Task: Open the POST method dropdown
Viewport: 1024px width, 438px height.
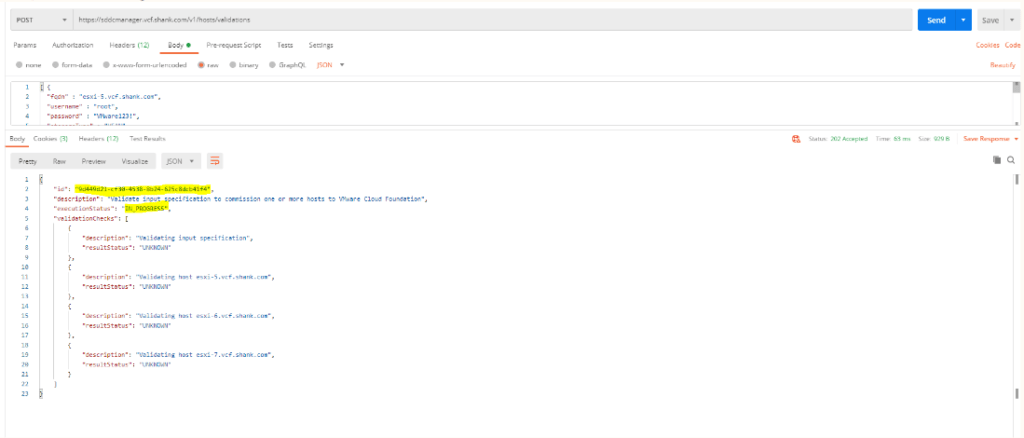Action: pos(40,20)
